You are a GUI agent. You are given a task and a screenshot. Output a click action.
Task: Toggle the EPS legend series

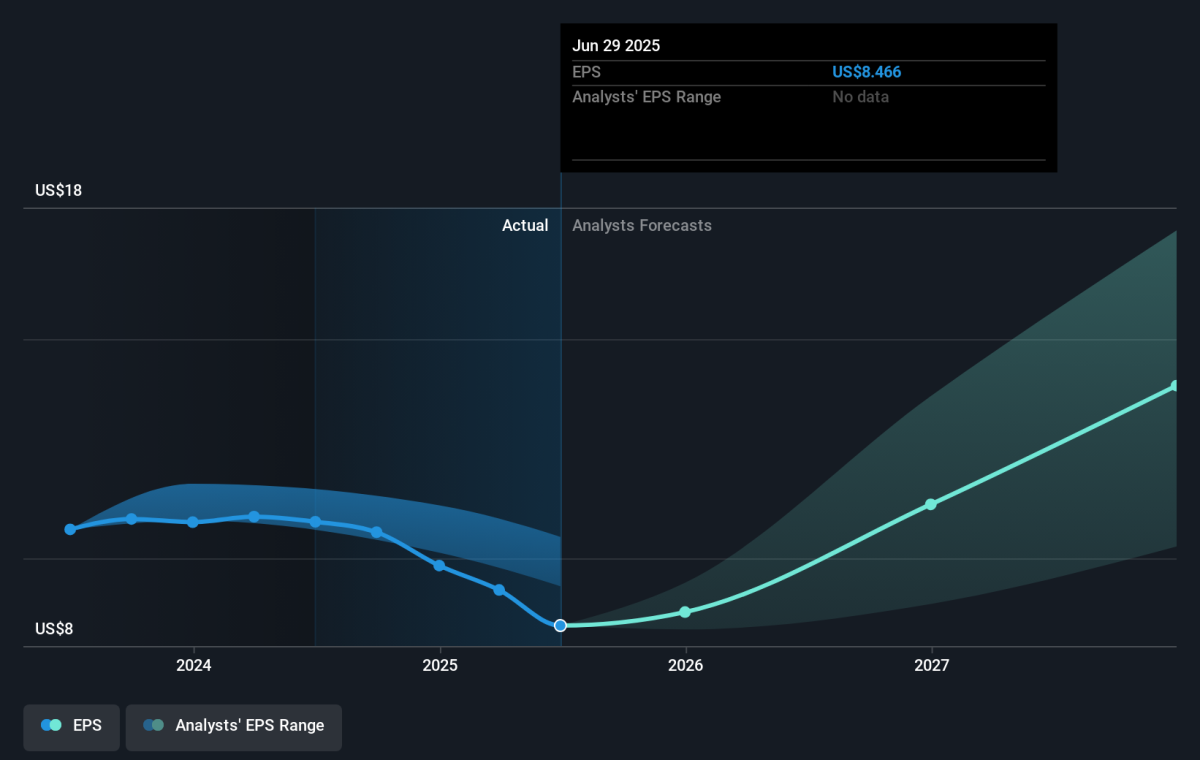(x=71, y=726)
